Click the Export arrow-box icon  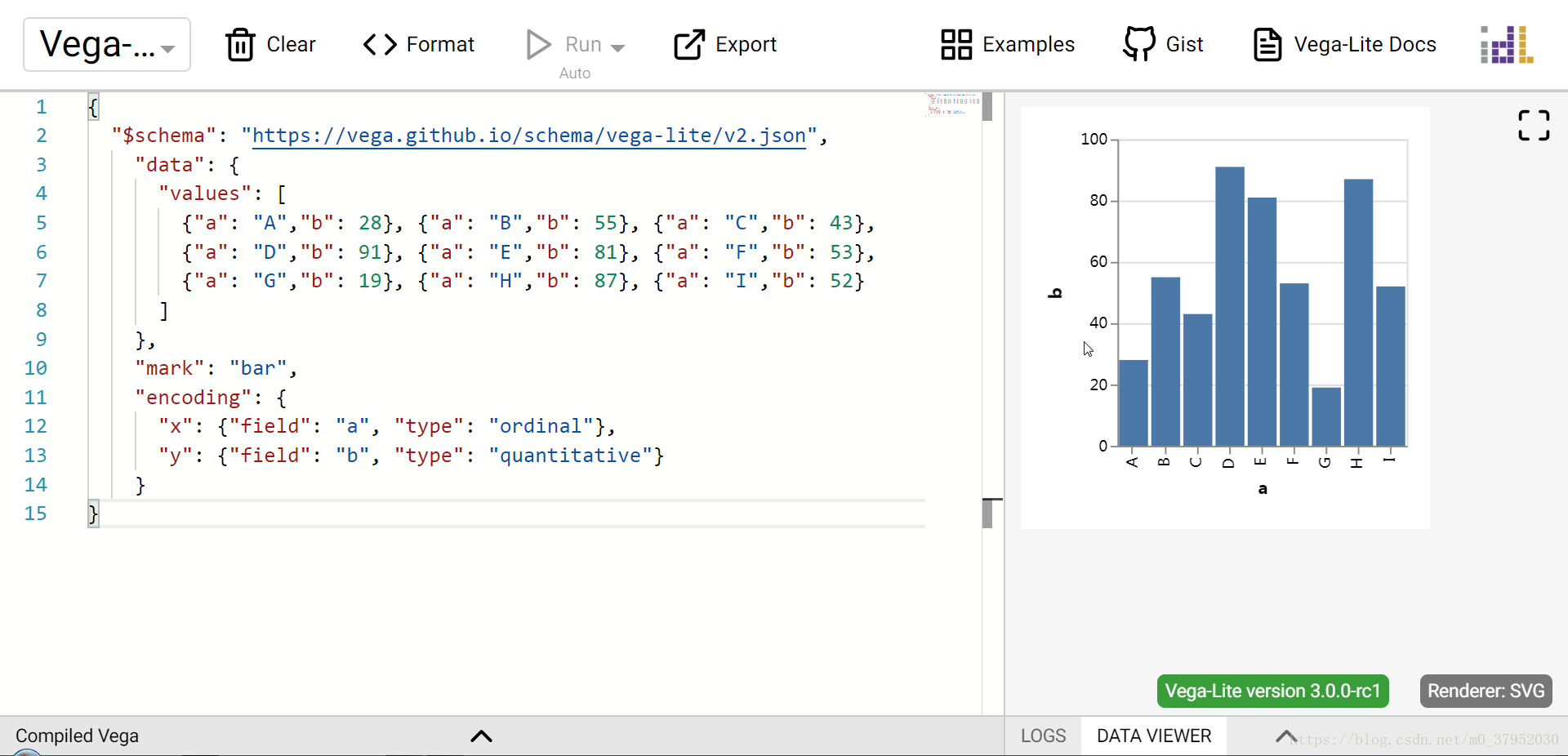coord(688,44)
